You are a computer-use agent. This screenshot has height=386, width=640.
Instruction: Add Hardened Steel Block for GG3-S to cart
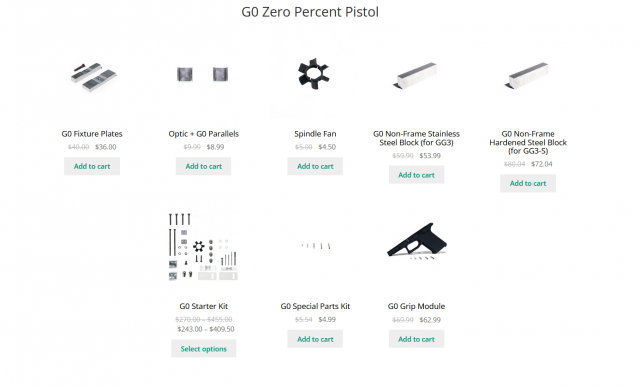coord(528,183)
